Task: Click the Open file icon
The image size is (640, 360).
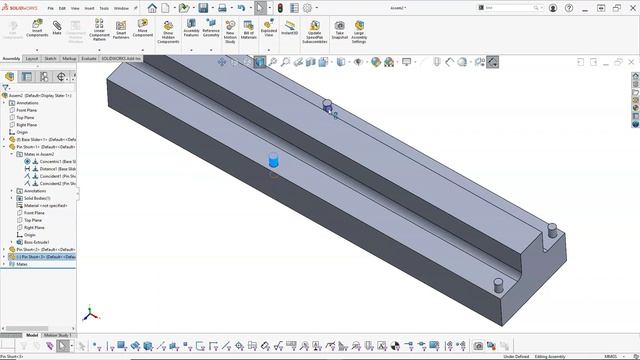Action: point(184,8)
